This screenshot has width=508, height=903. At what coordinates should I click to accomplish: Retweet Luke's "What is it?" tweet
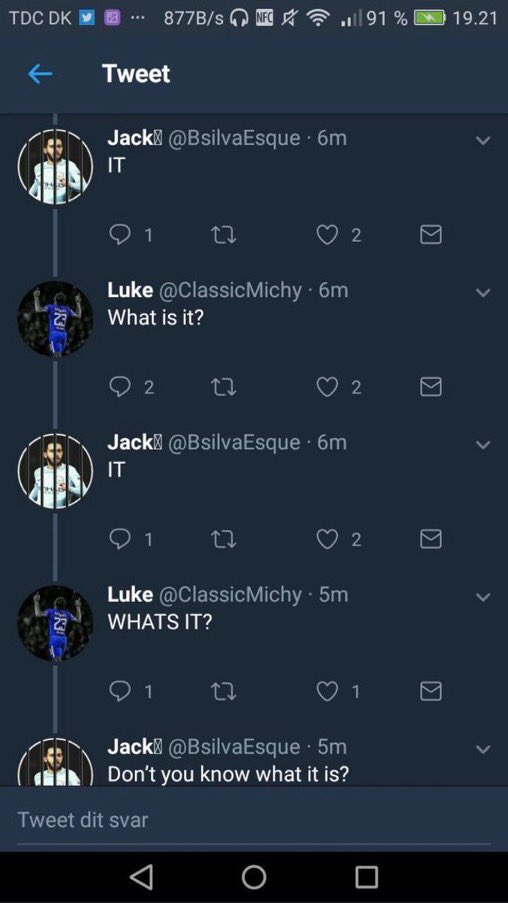[x=224, y=387]
